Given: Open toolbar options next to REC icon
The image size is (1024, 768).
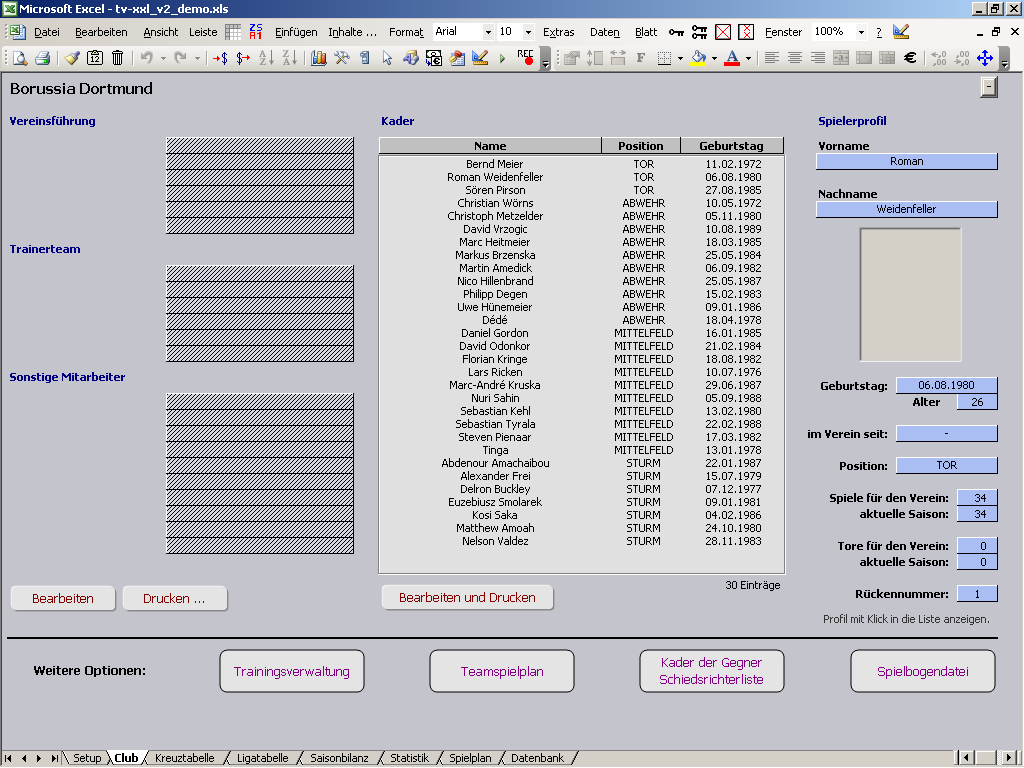Looking at the screenshot, I should click(546, 59).
